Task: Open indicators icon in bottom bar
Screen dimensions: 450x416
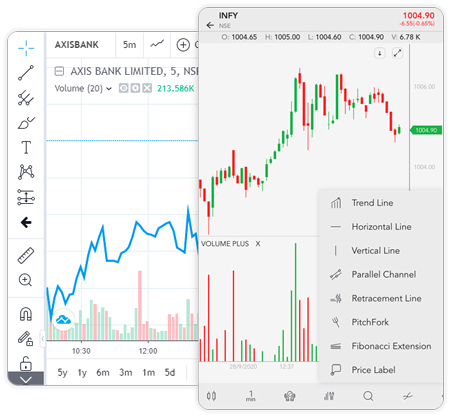Action: 329,396
